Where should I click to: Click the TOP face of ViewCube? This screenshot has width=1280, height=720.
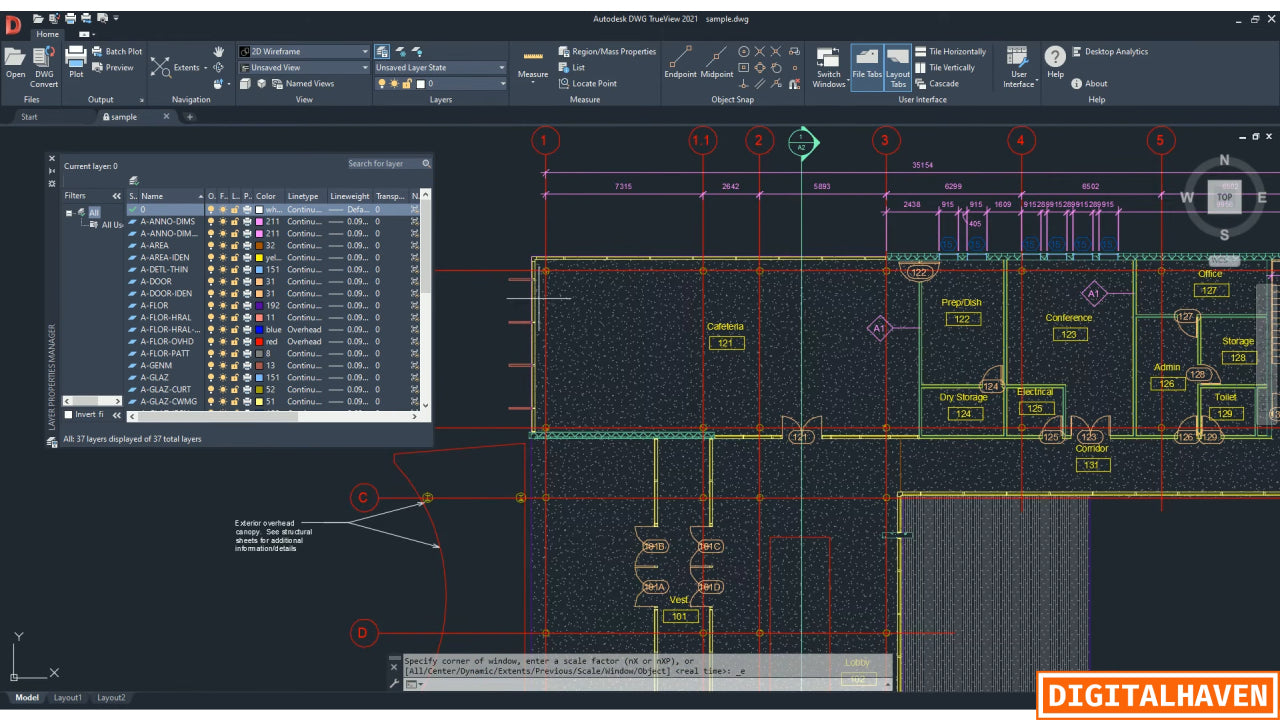tap(1225, 197)
